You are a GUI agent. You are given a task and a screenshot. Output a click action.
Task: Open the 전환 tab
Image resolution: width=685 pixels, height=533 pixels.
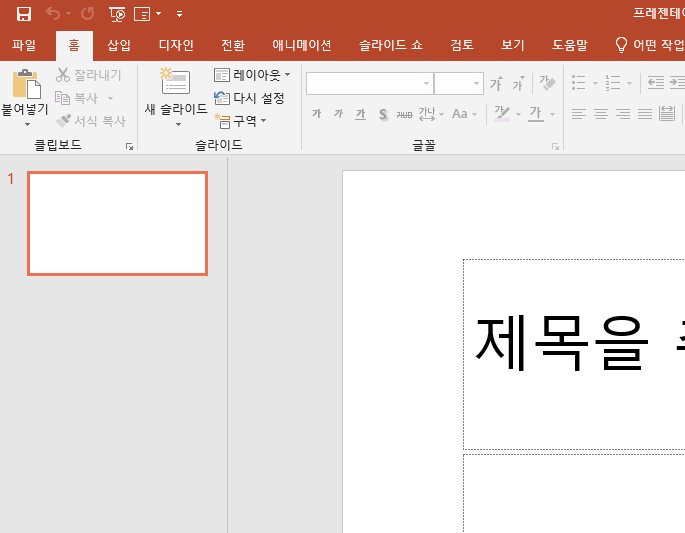click(x=233, y=45)
